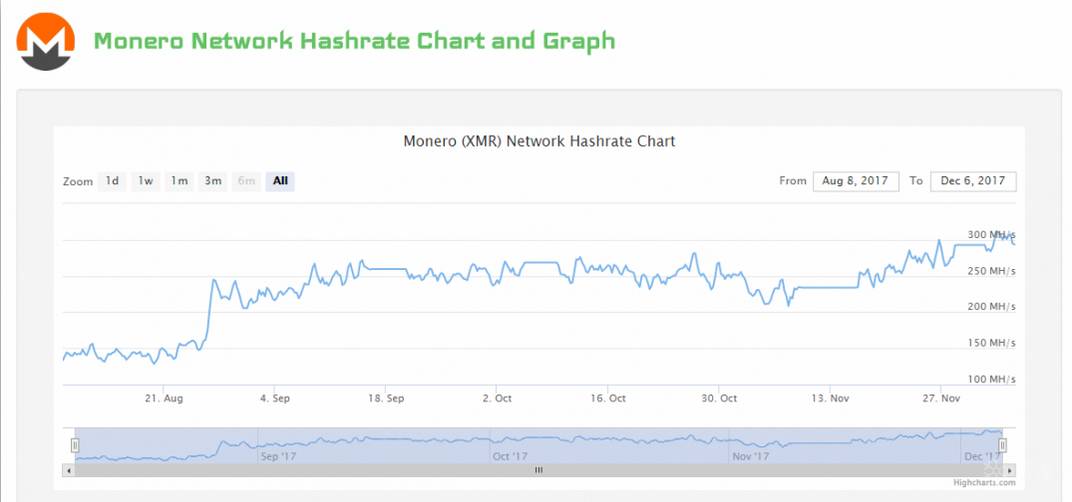Set chart zoom to 1d
1072x502 pixels.
pos(113,181)
